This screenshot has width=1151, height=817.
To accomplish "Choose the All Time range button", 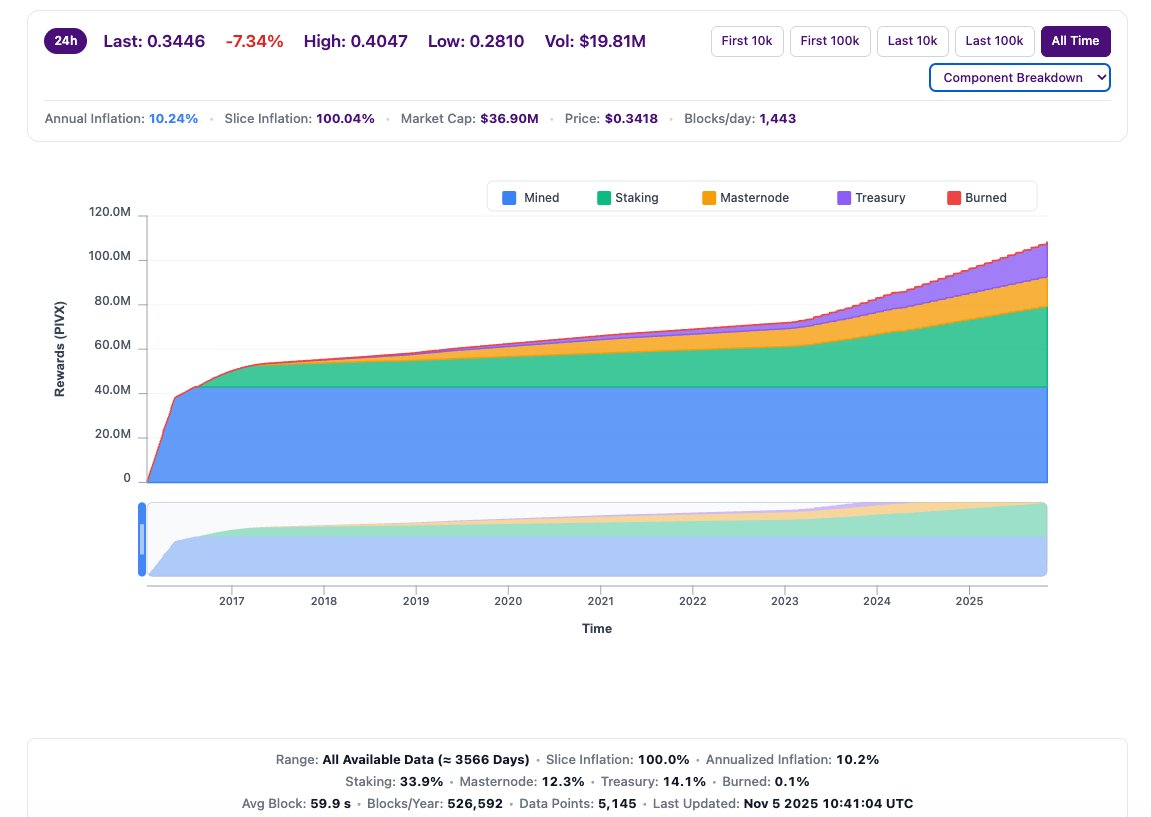I will point(1075,41).
